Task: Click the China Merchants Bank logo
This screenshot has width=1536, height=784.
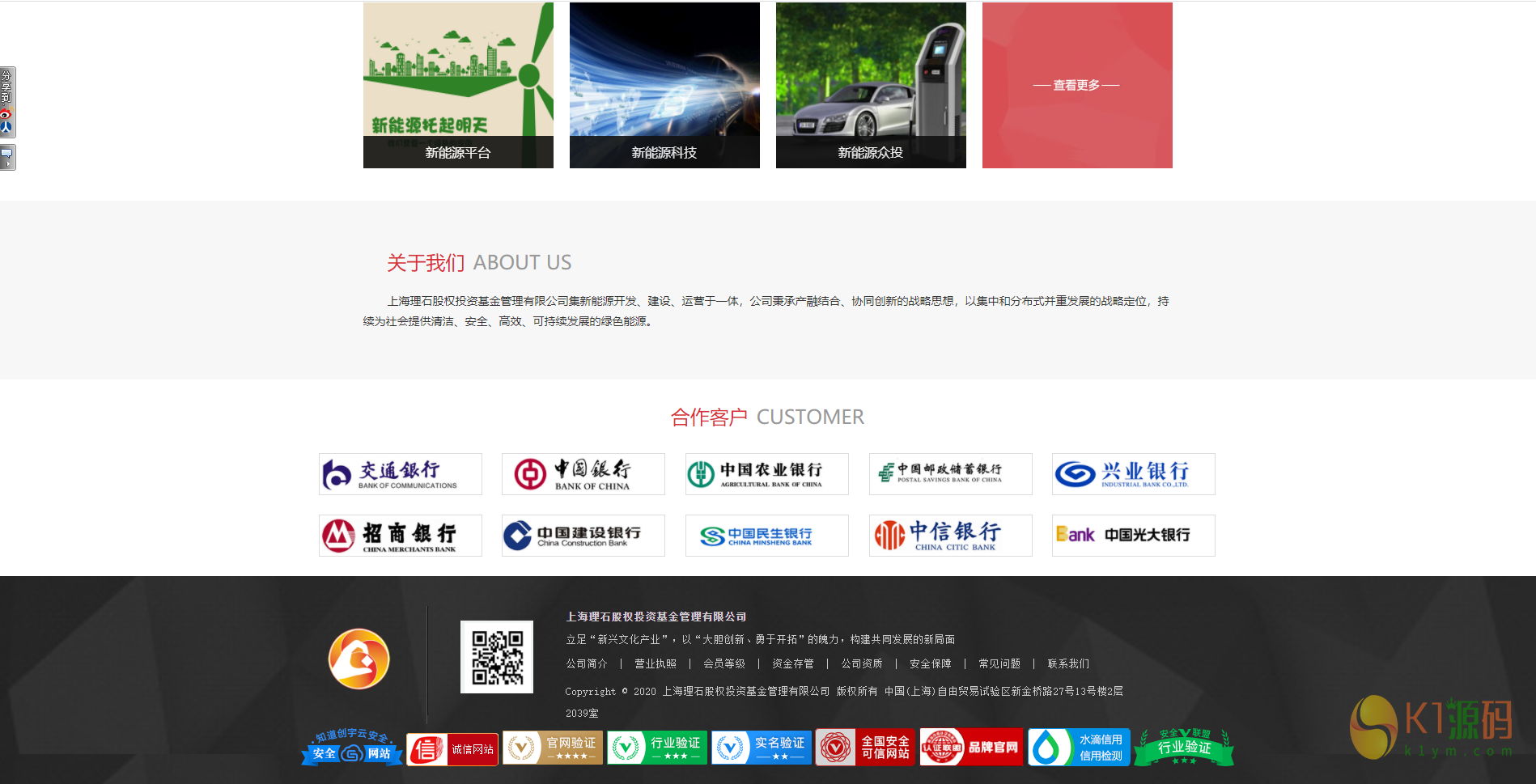Action: tap(401, 536)
